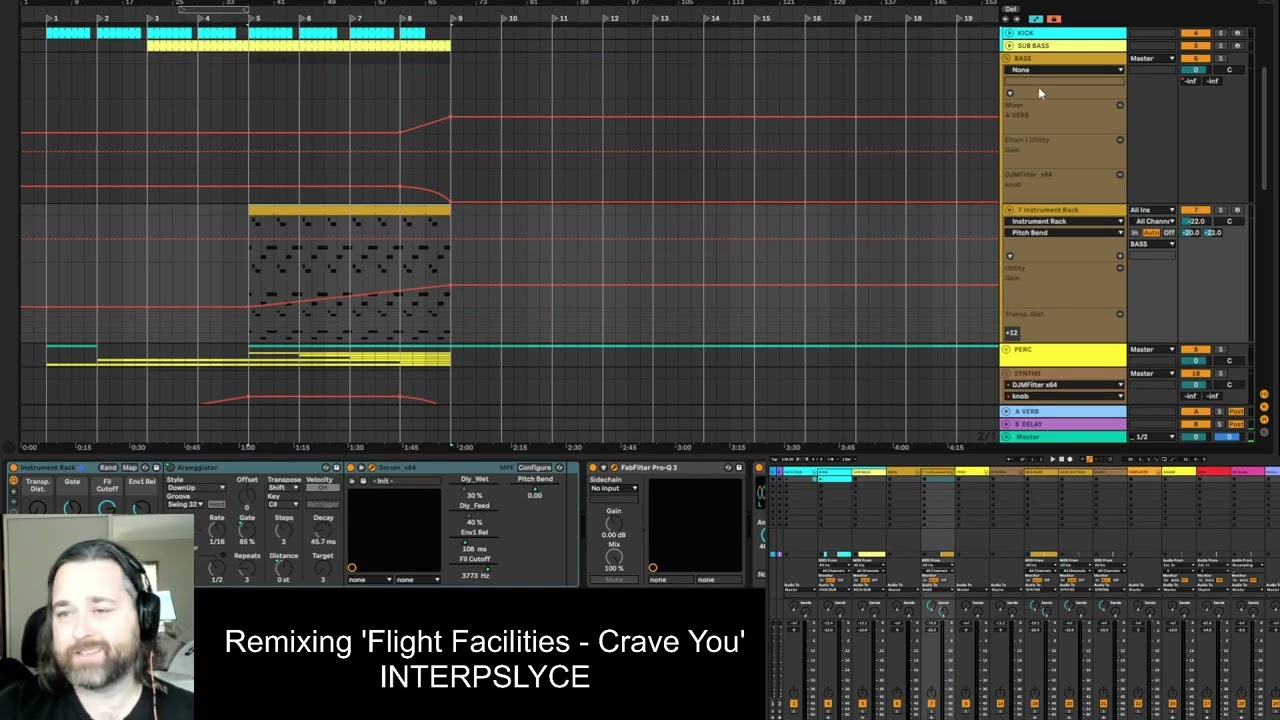Toggle the blue automation mode button

(1036, 19)
